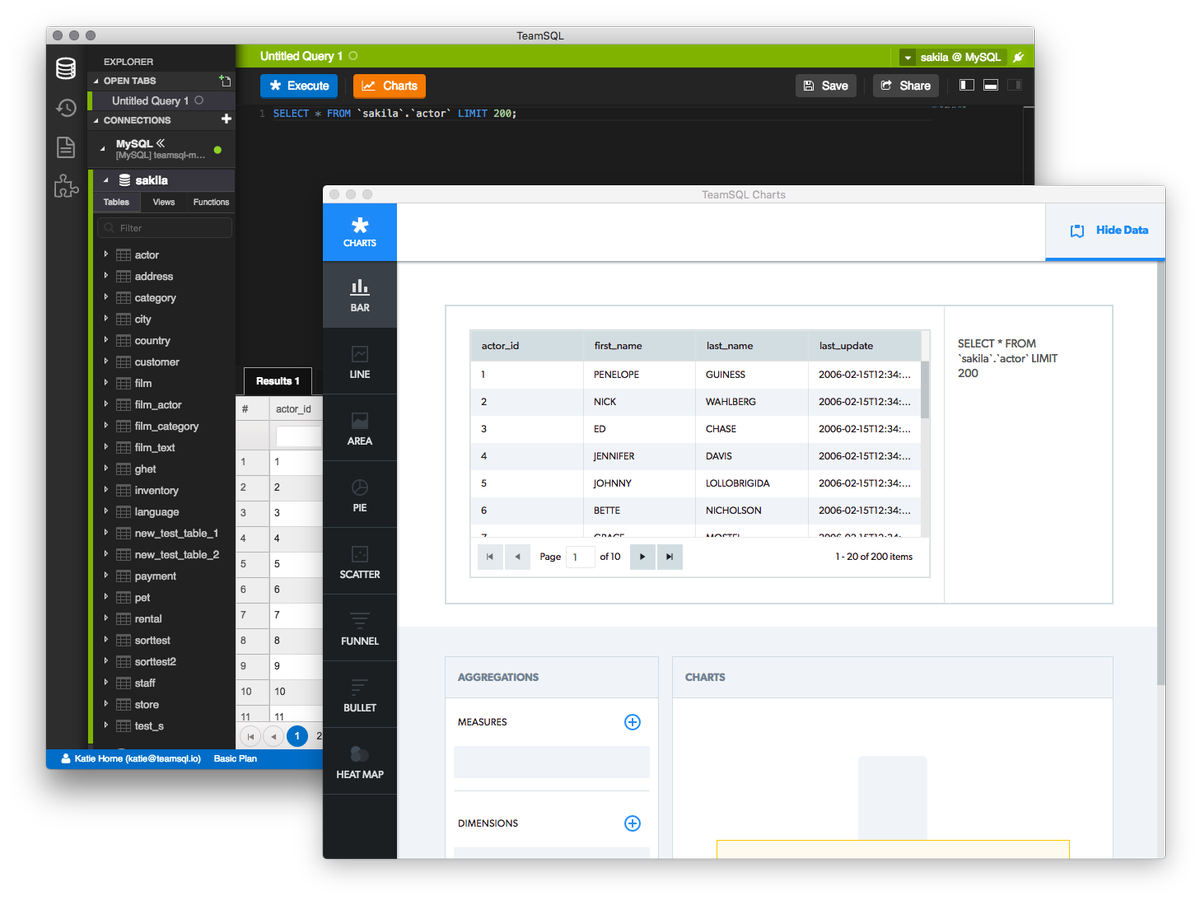The height and width of the screenshot is (900, 1200).
Task: Expand the film table node
Action: [106, 382]
